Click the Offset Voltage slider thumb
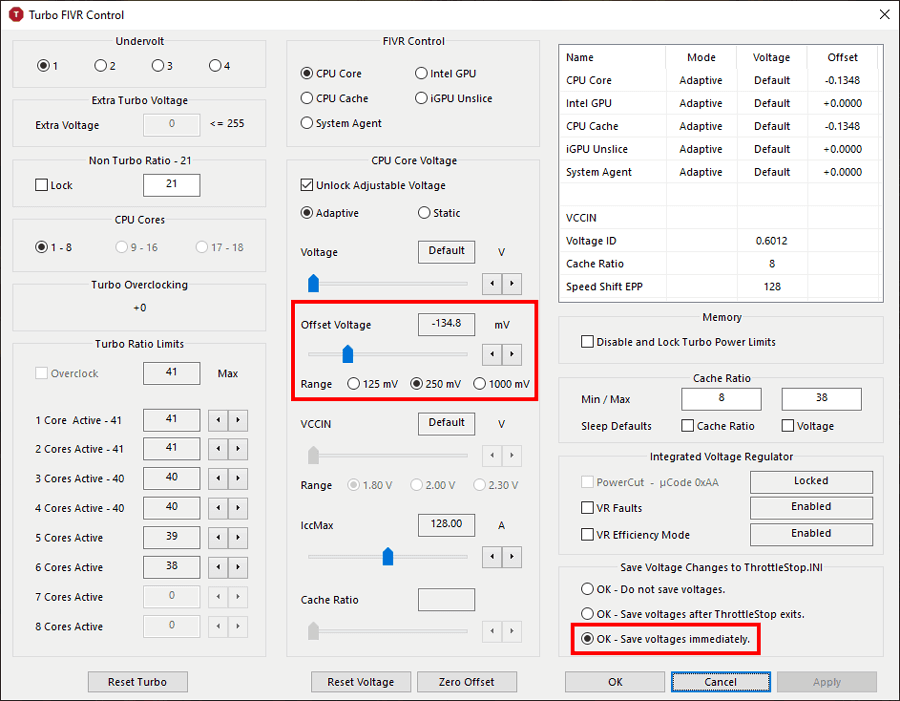Viewport: 900px width, 701px height. (x=347, y=354)
